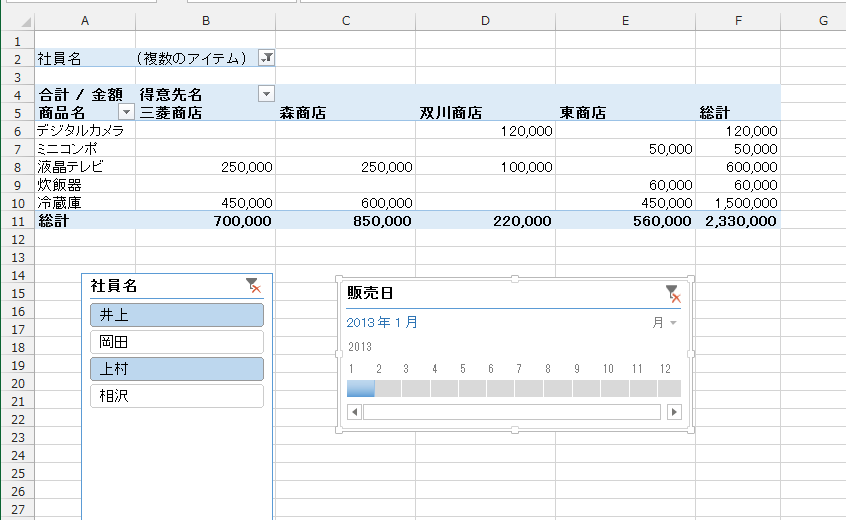Open the 商品名 row filter dropdown
The width and height of the screenshot is (846, 520).
pyautogui.click(x=126, y=112)
